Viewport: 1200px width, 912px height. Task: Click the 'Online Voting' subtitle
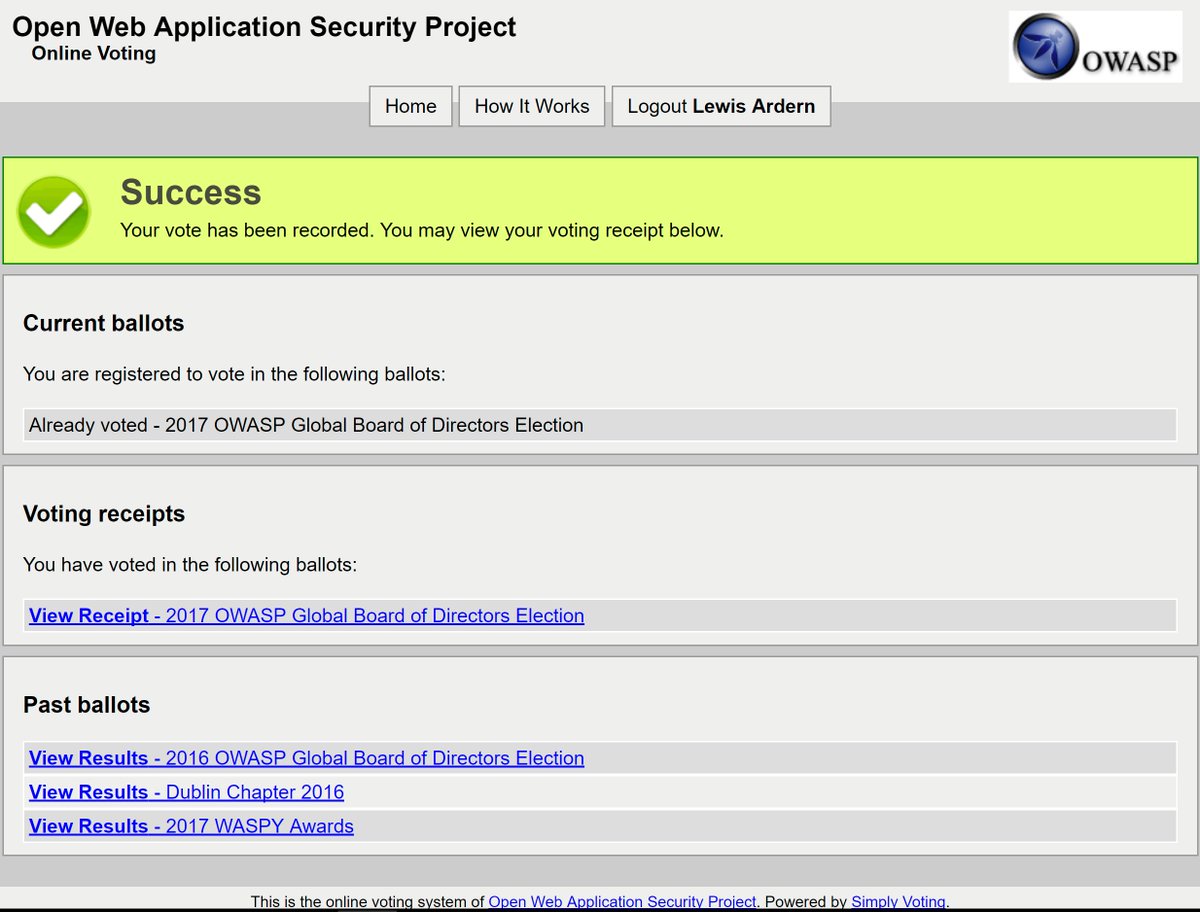[94, 54]
